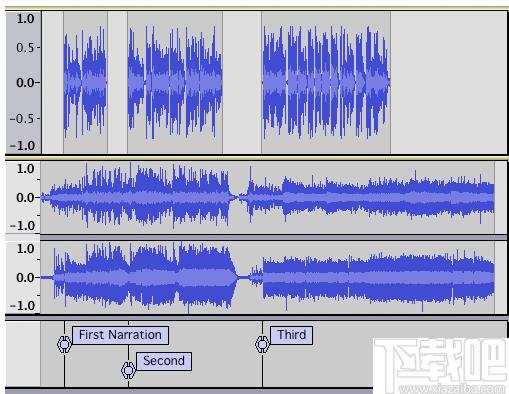
Task: Select the 'First Narration' label text box
Action: point(120,335)
